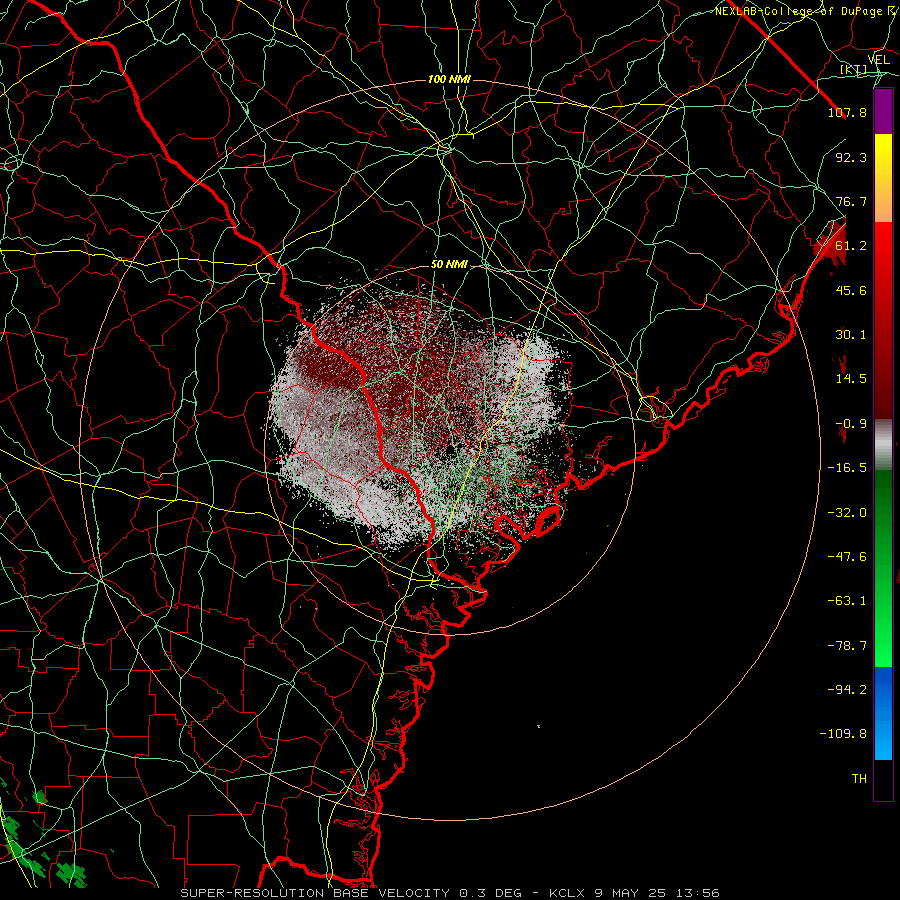
Task: Click the 76.7 velocity scale value
Action: click(851, 201)
